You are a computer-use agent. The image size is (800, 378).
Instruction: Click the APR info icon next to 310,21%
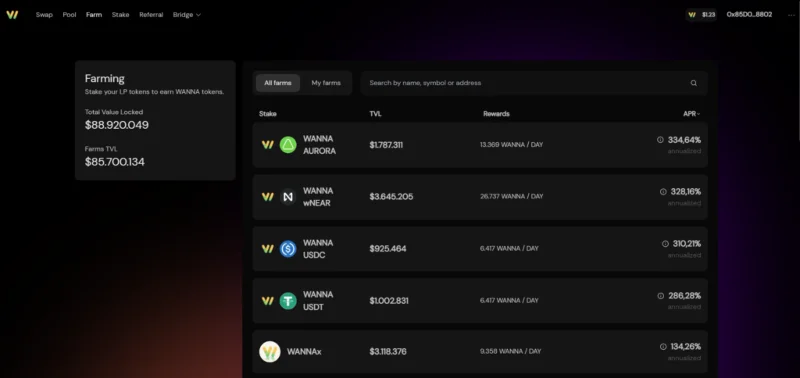click(x=665, y=244)
